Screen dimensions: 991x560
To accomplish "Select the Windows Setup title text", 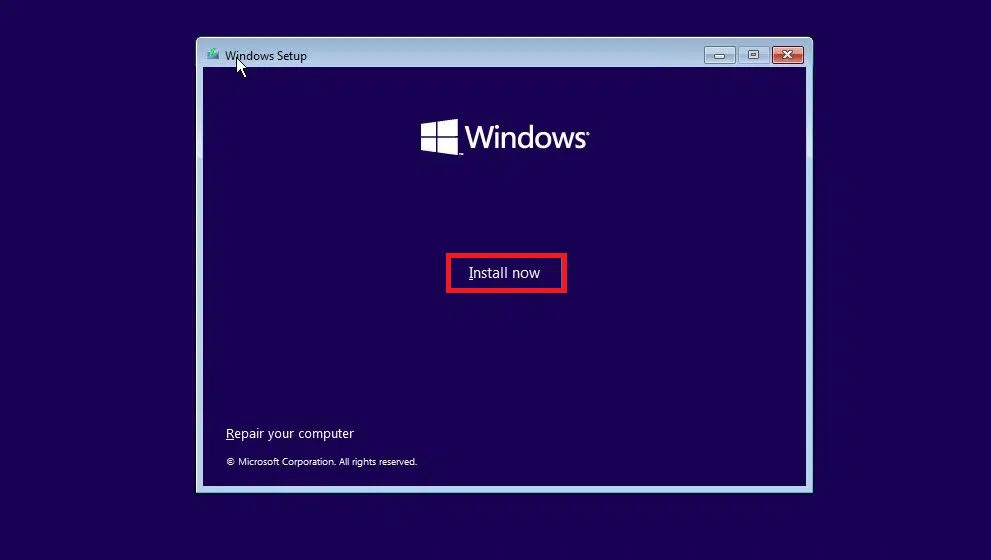I will (x=265, y=56).
